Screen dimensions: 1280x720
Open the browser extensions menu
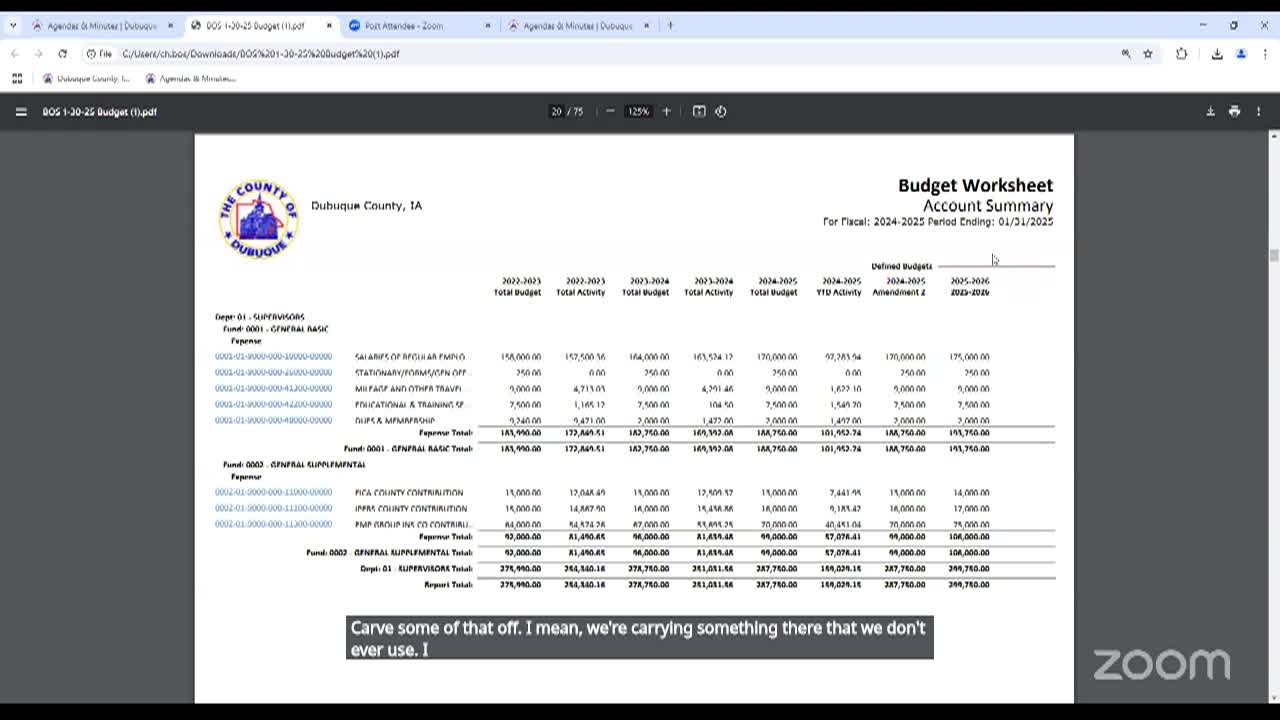click(1182, 54)
